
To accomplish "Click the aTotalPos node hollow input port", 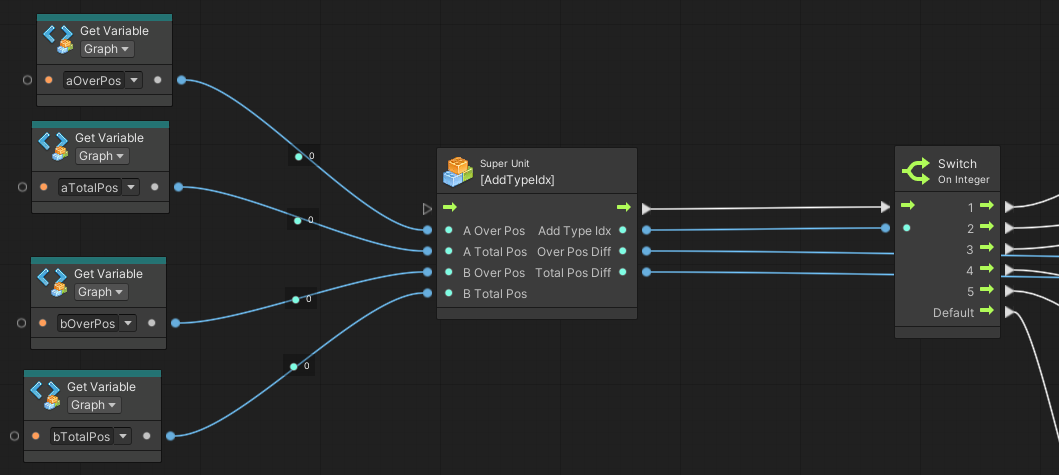I will point(22,186).
